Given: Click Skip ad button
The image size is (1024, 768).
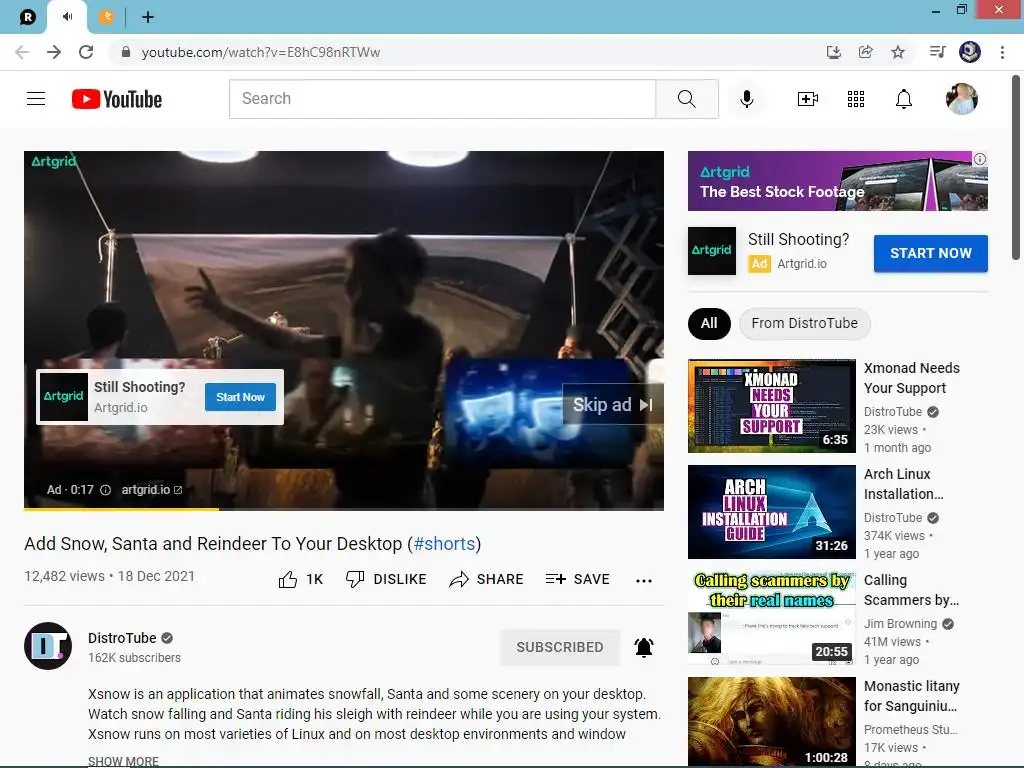Looking at the screenshot, I should (x=613, y=405).
